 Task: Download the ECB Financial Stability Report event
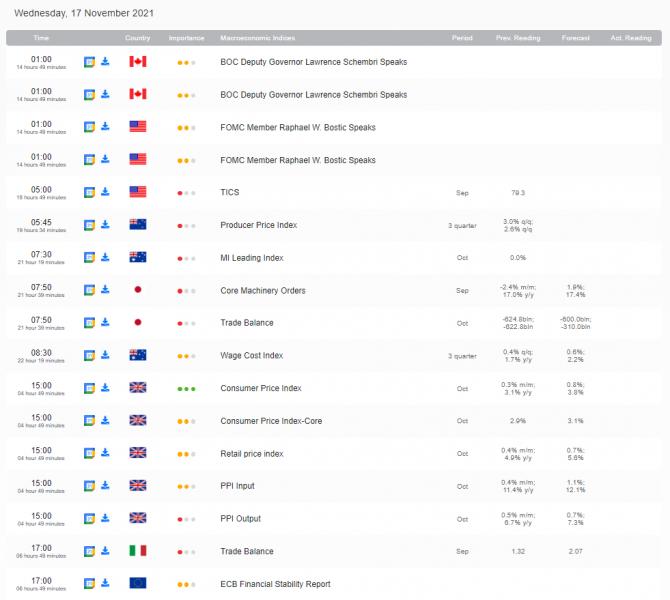(x=105, y=583)
